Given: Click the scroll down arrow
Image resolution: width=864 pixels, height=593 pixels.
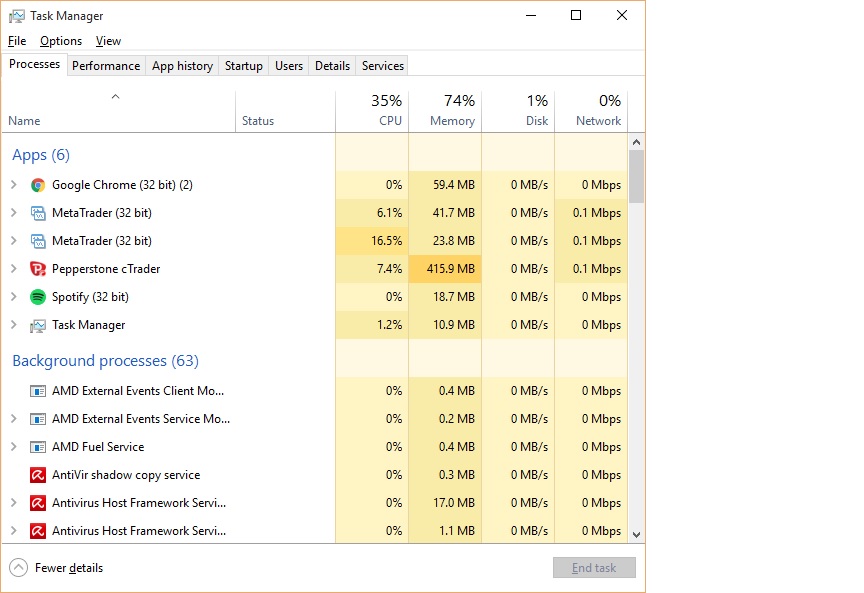Looking at the screenshot, I should [x=636, y=535].
